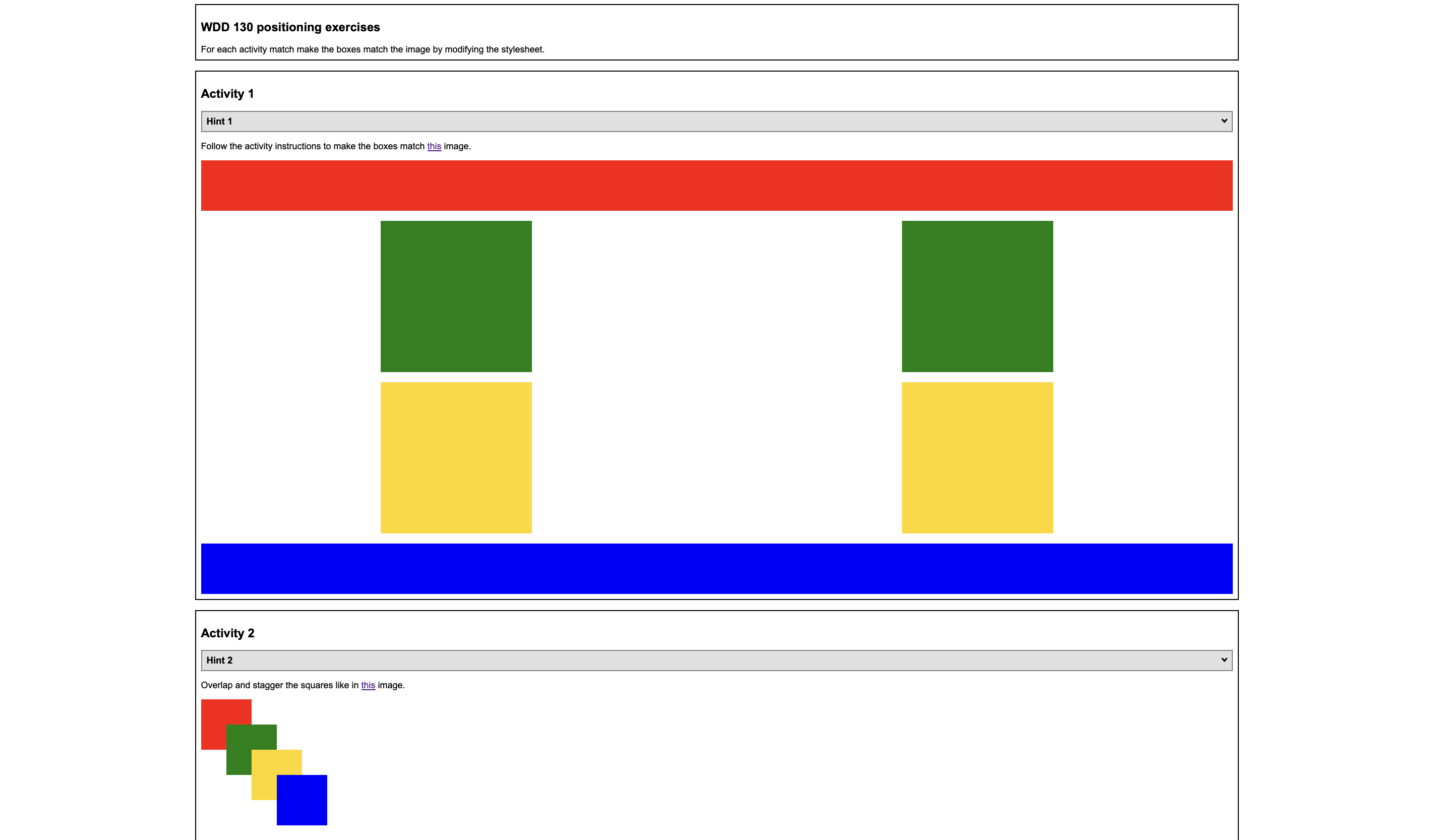Click the WDD 130 positioning exercises title
The height and width of the screenshot is (840, 1439).
coord(290,27)
